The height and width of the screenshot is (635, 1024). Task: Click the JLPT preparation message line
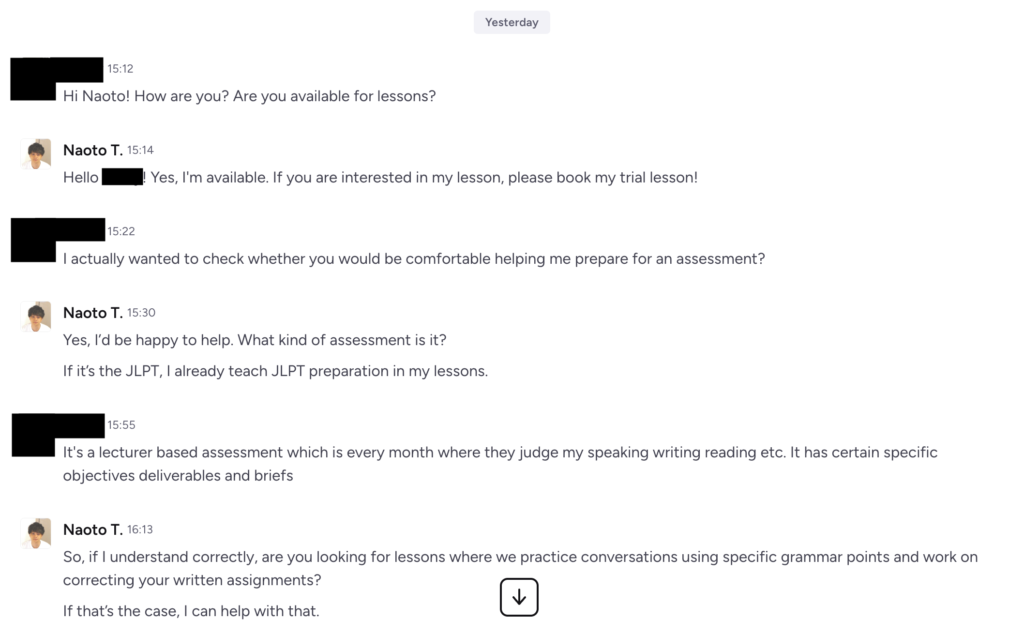click(276, 371)
